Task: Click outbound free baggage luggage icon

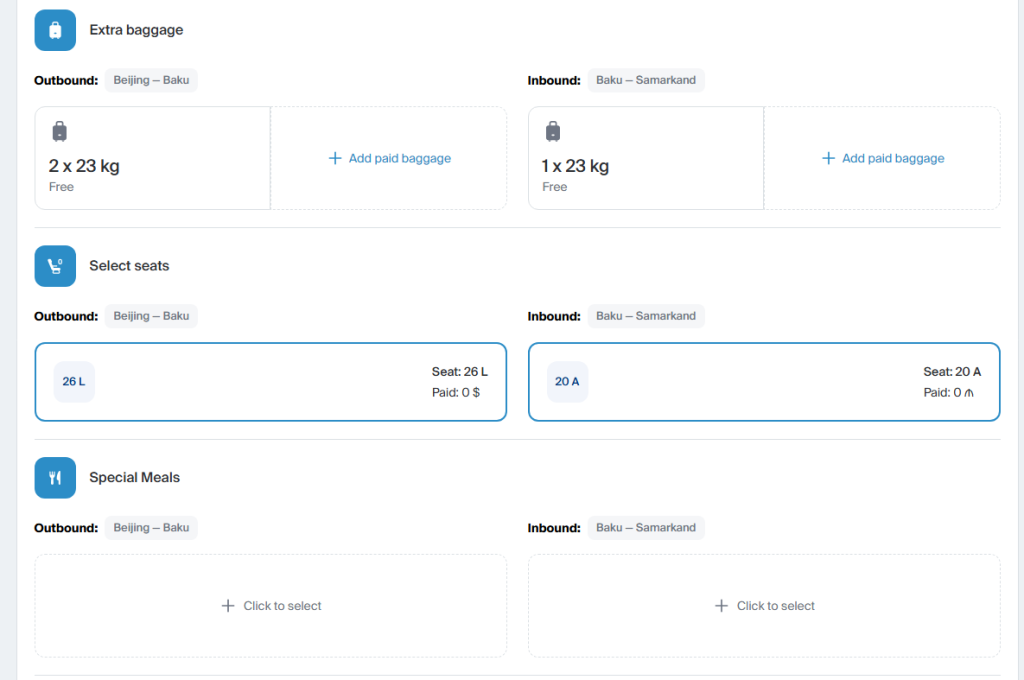Action: [59, 131]
